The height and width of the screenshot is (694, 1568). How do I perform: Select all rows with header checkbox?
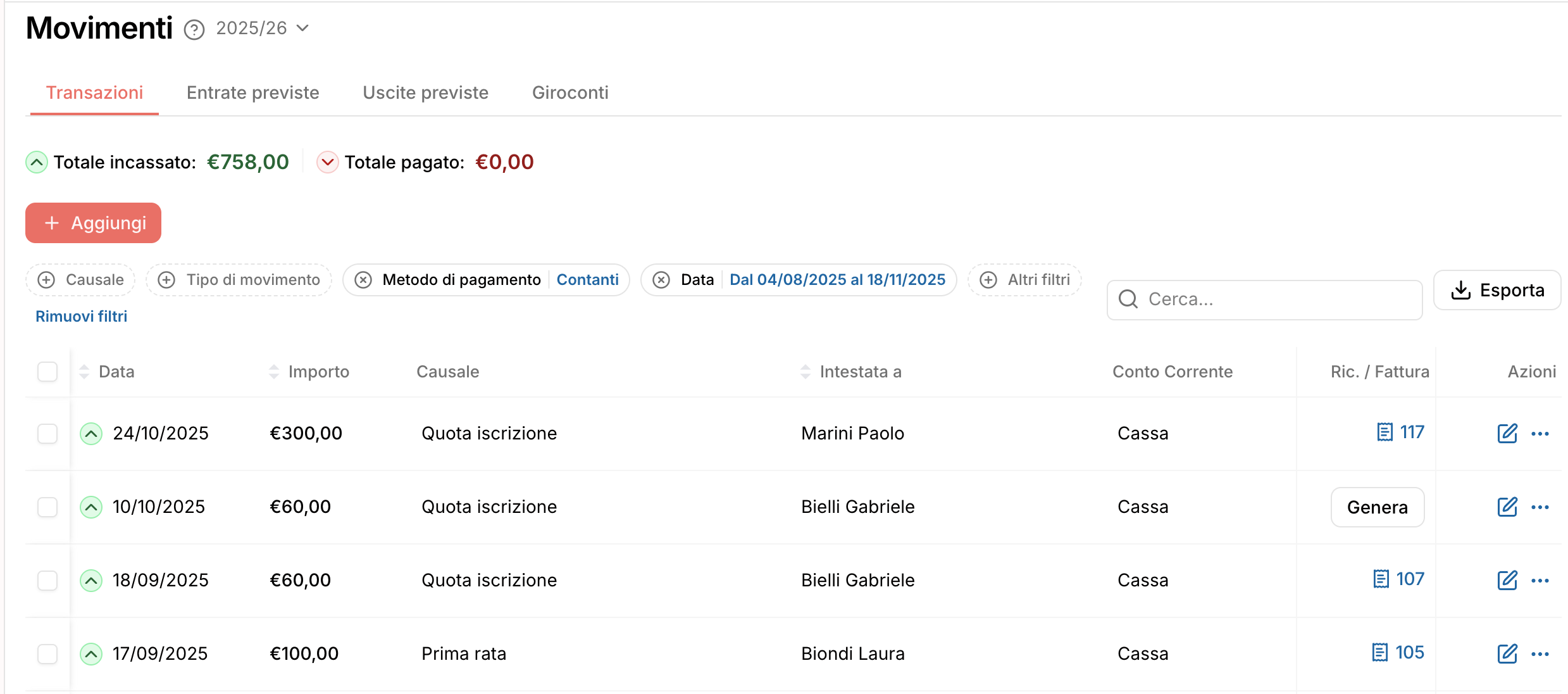coord(47,372)
